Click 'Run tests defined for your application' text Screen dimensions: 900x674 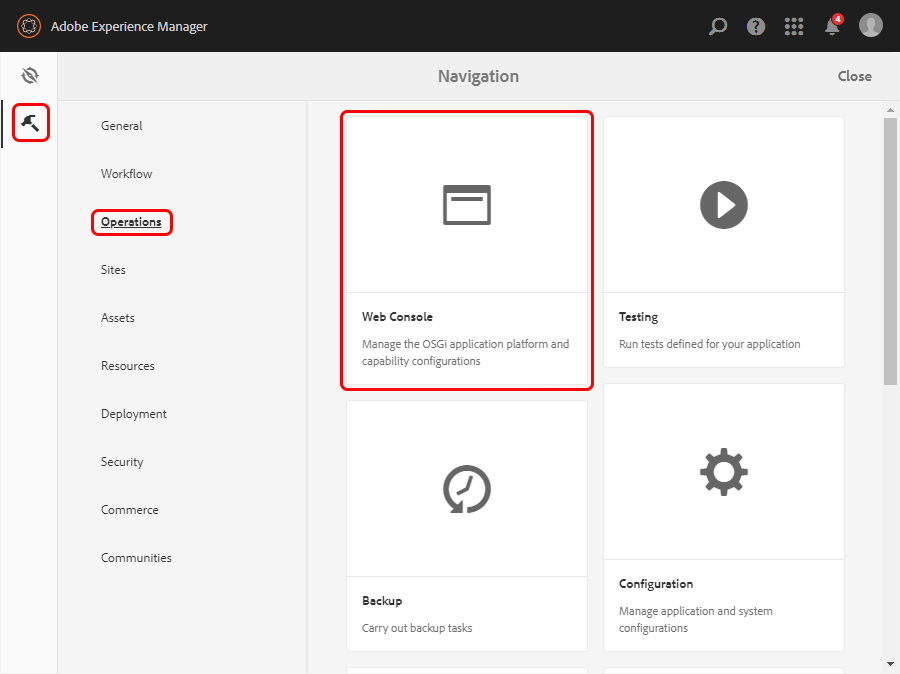pos(709,344)
